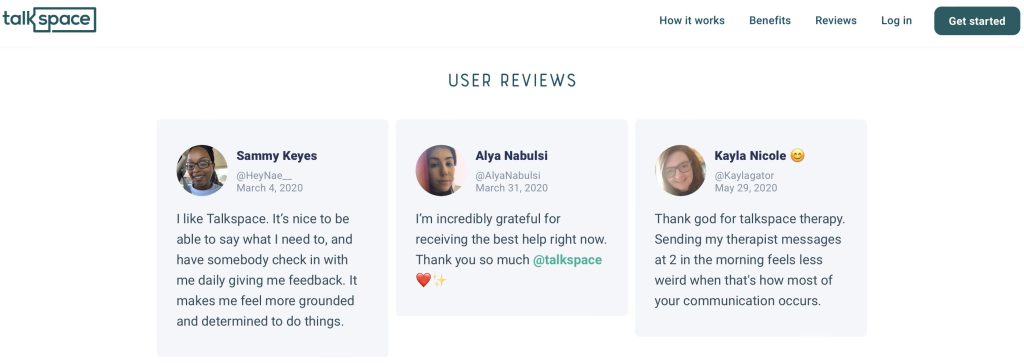
Task: Select the Kayla Nicole reviewer name
Action: (750, 156)
